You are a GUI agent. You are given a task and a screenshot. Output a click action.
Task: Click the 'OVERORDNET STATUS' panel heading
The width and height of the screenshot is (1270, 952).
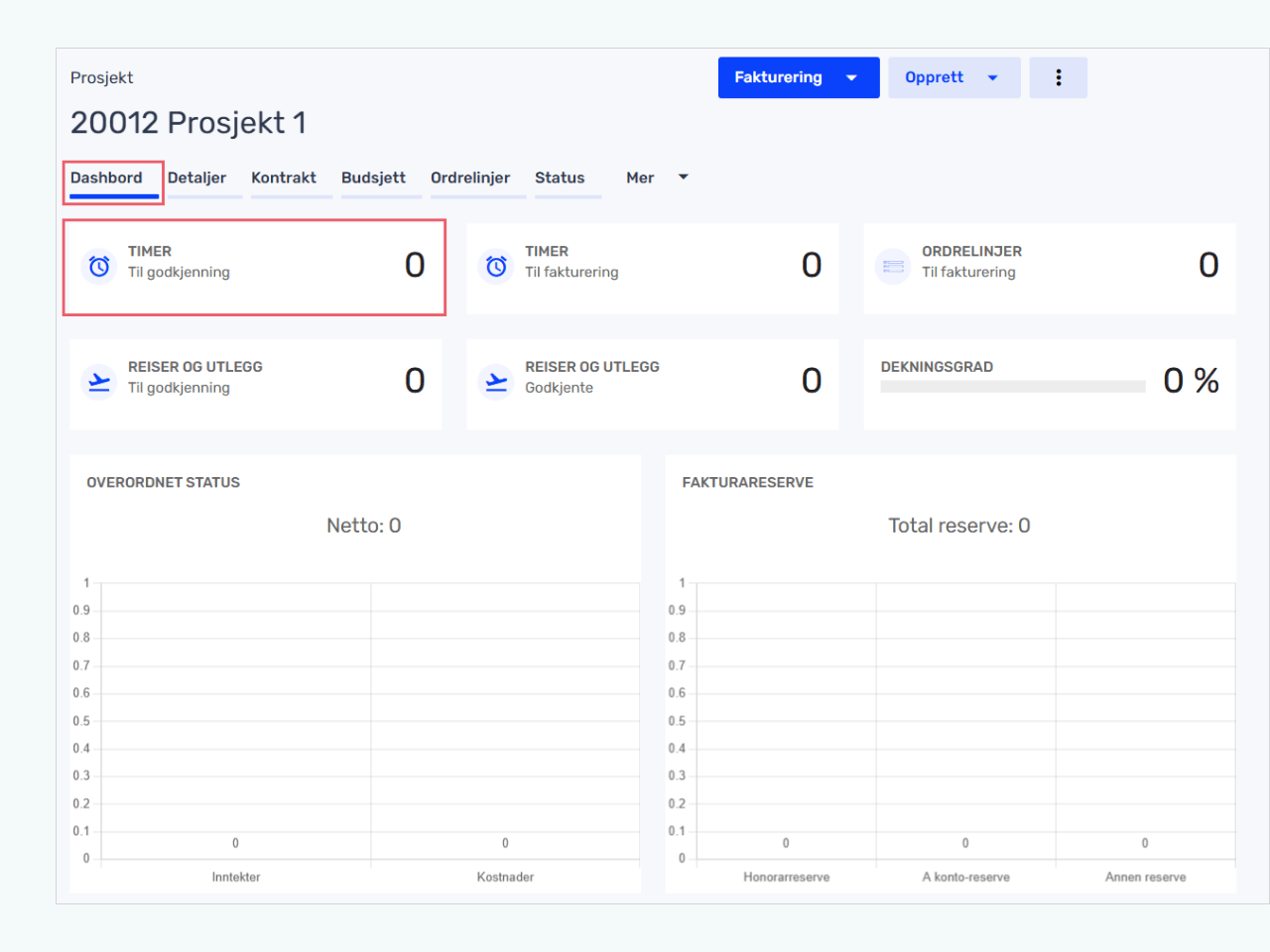click(164, 483)
